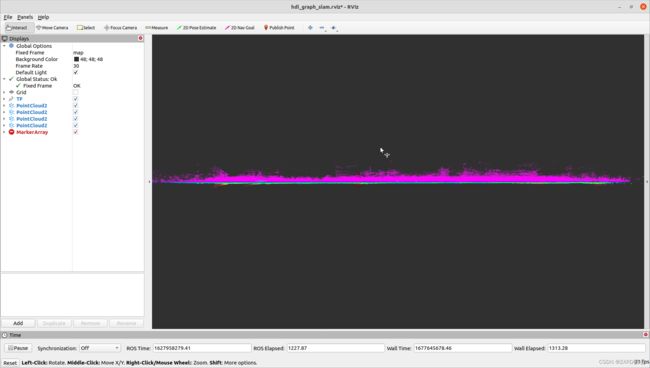Click the red MarkerArray error icon
Image resolution: width=650 pixels, height=368 pixels.
[x=12, y=132]
